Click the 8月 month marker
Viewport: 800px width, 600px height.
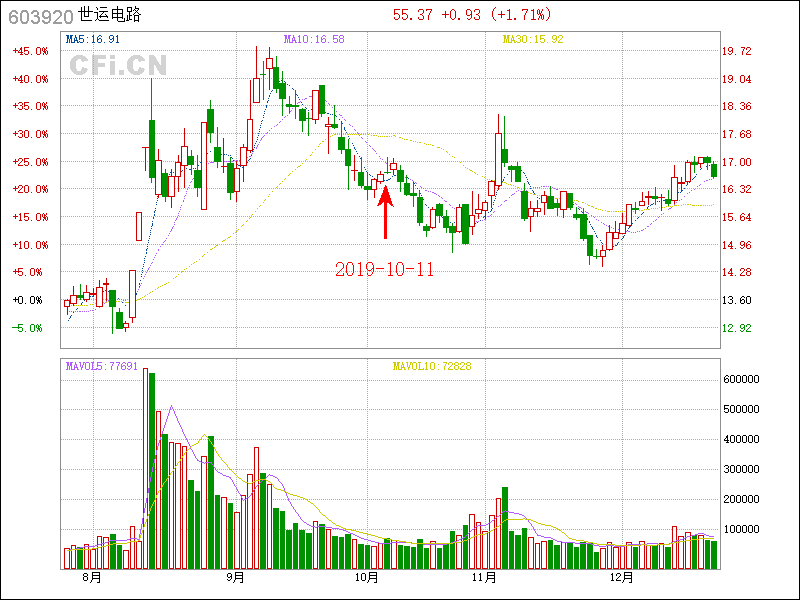pyautogui.click(x=91, y=578)
